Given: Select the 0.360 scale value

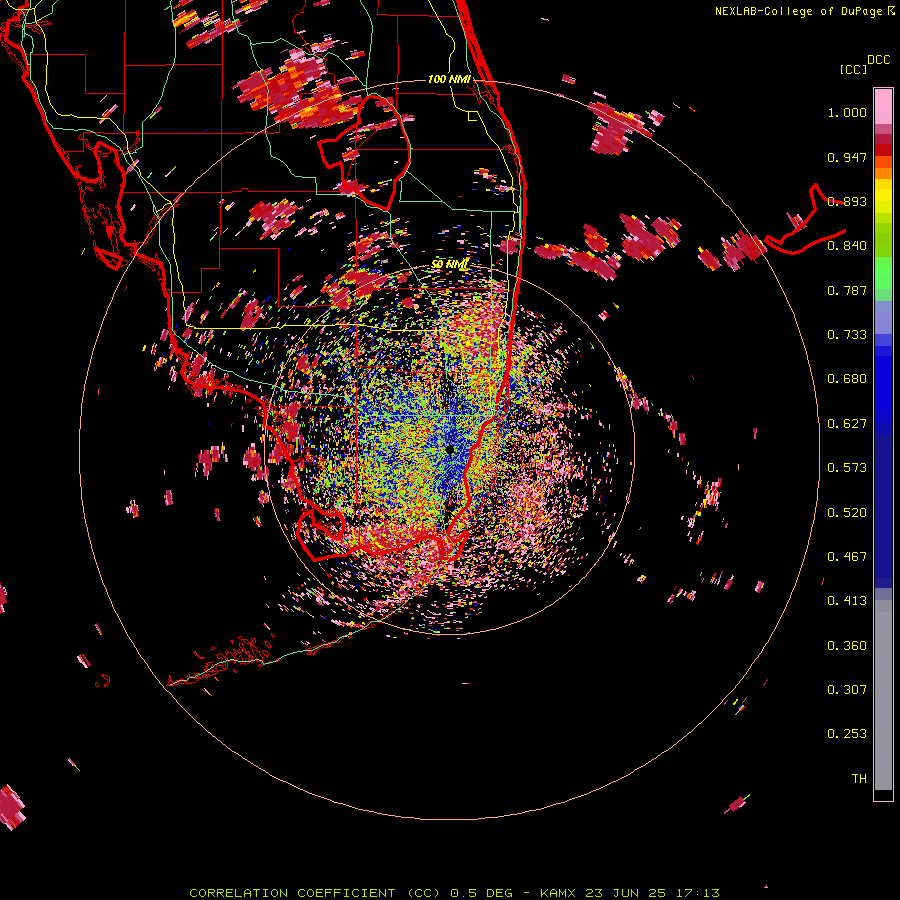Looking at the screenshot, I should click(847, 646).
